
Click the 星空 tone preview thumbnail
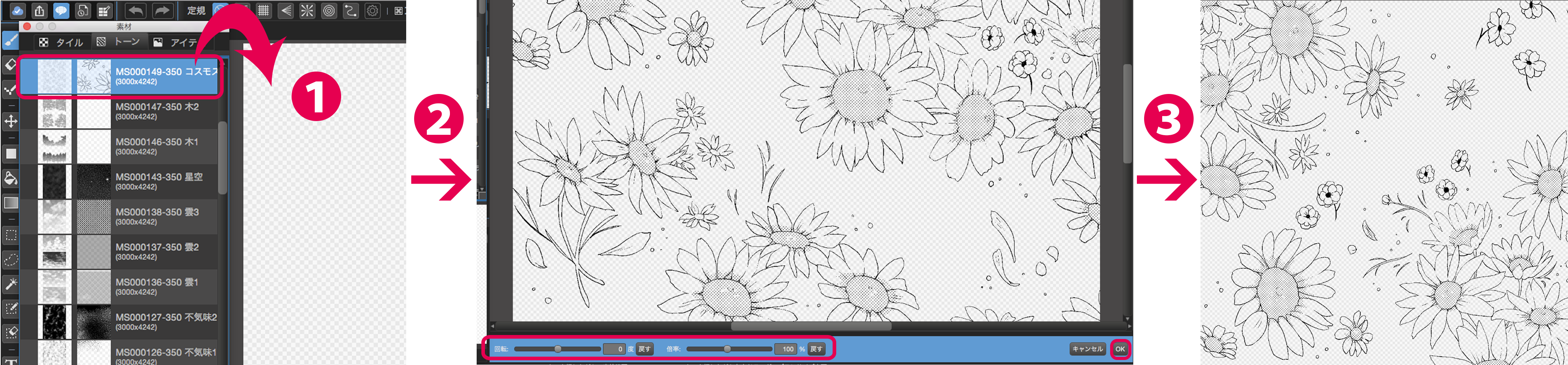94,181
